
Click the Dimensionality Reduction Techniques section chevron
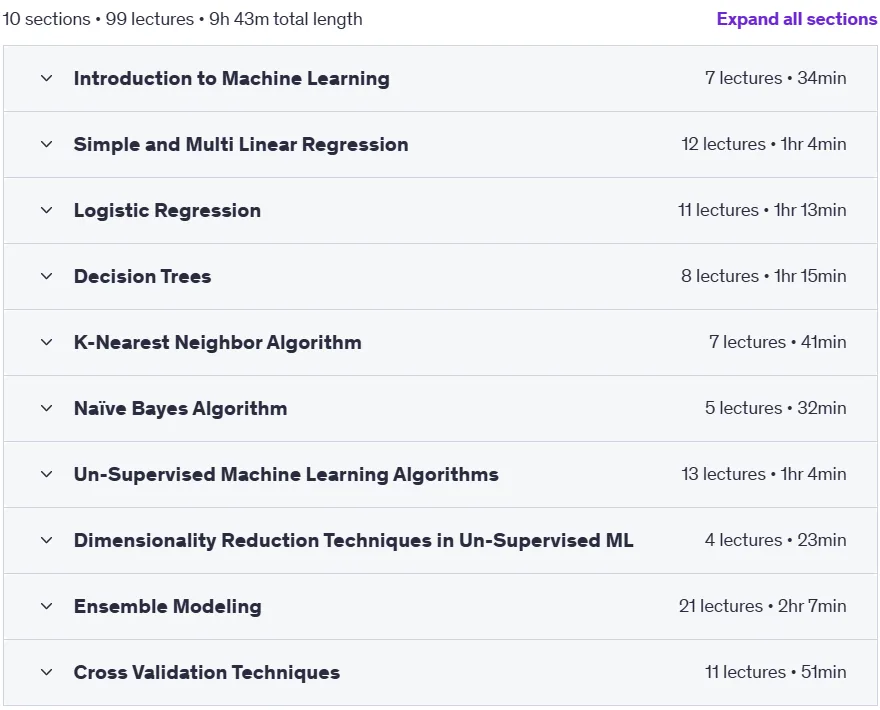(x=47, y=540)
